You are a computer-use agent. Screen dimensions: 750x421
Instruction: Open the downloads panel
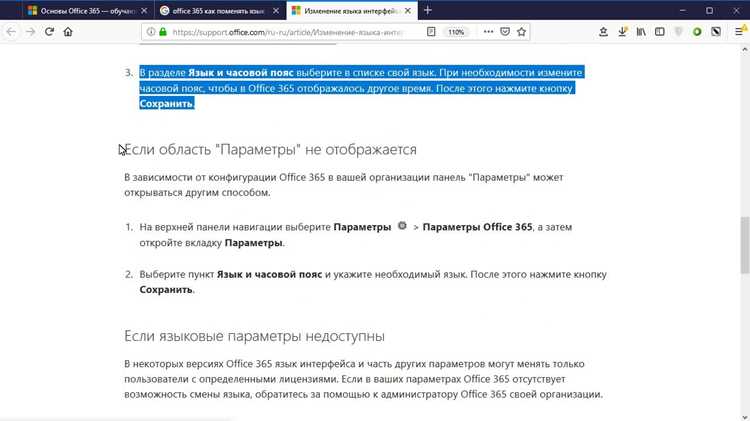[622, 32]
